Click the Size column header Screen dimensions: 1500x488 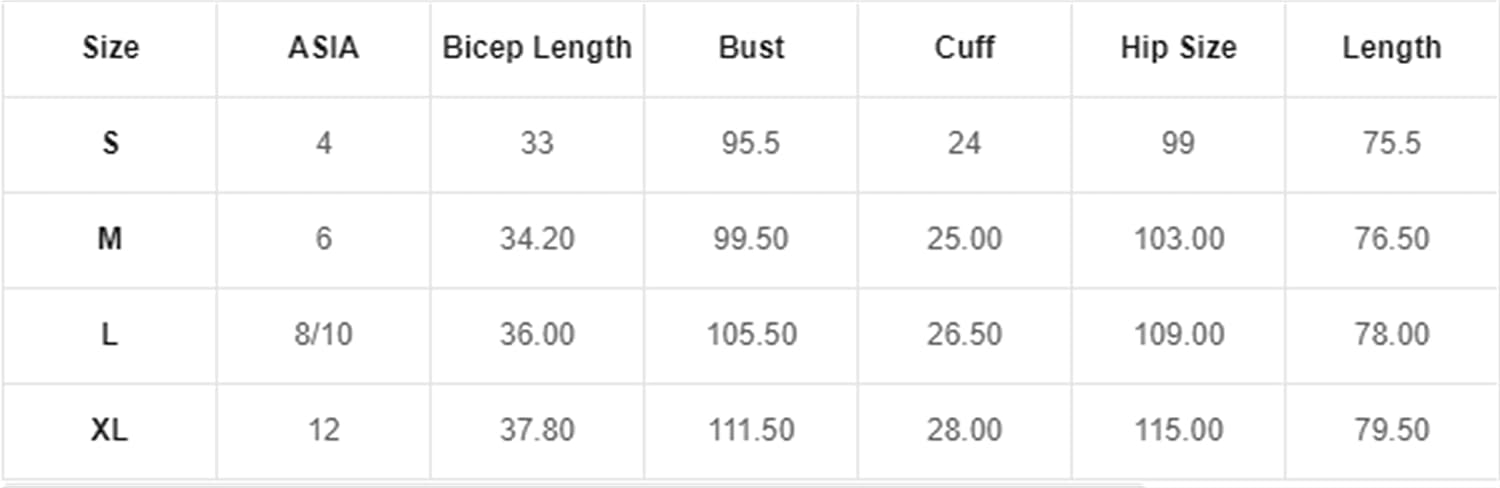(110, 48)
